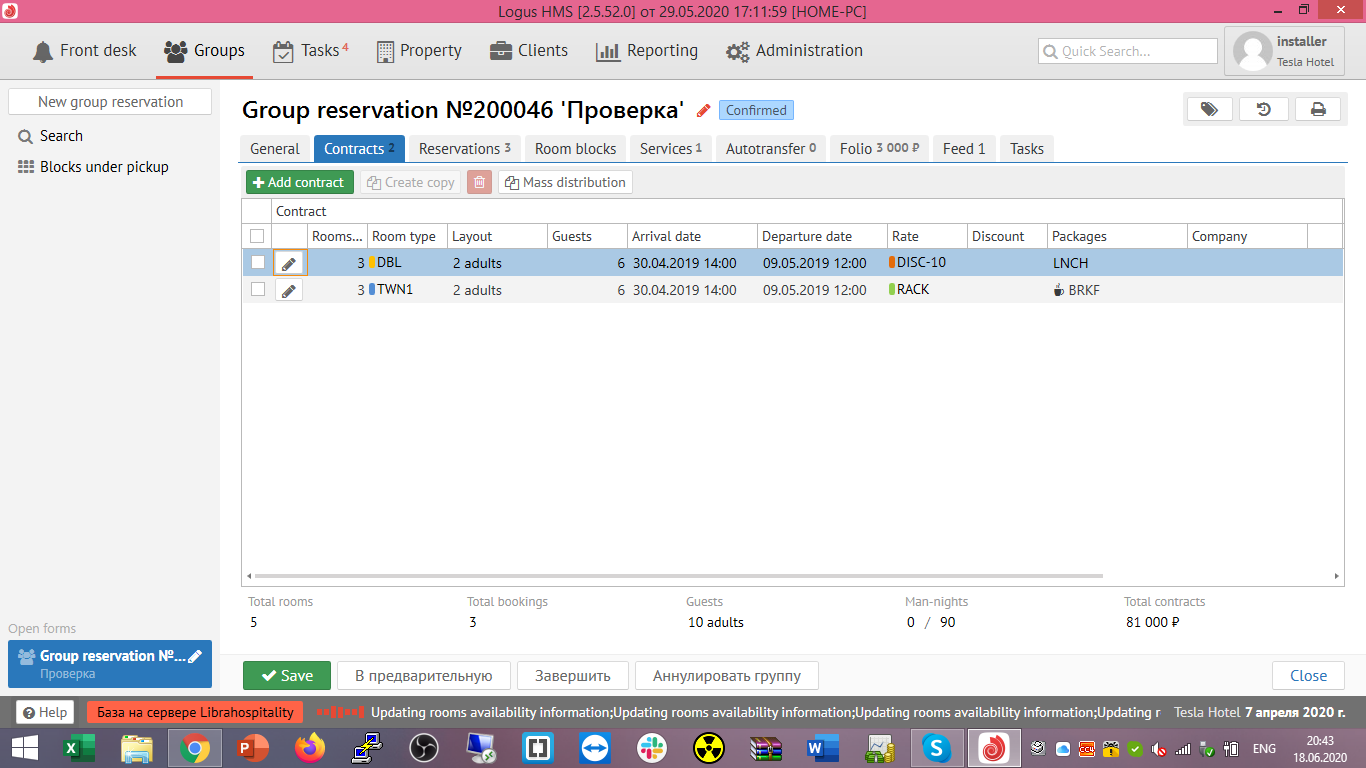Close the group reservation form
Screen dimensions: 1366x768
tap(1308, 676)
